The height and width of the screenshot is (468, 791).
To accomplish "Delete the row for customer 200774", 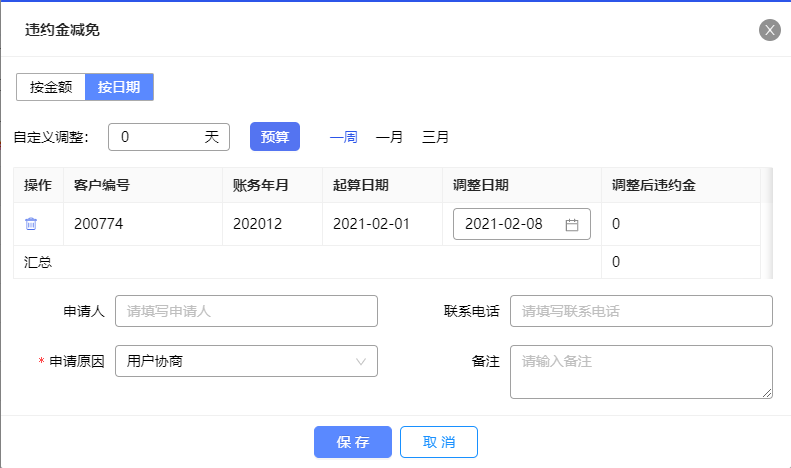I will pyautogui.click(x=31, y=223).
